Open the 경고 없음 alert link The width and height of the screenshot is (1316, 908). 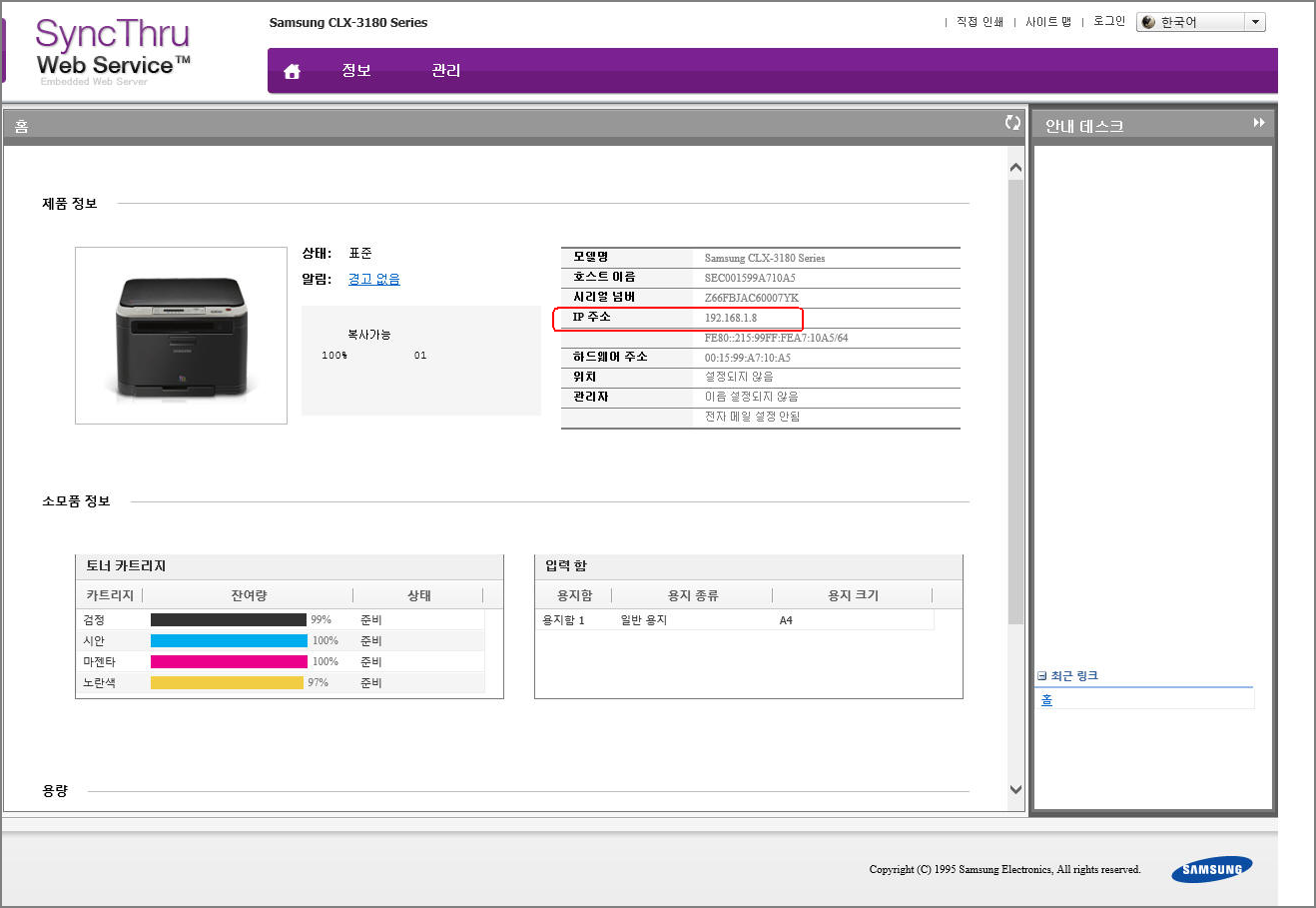coord(373,279)
